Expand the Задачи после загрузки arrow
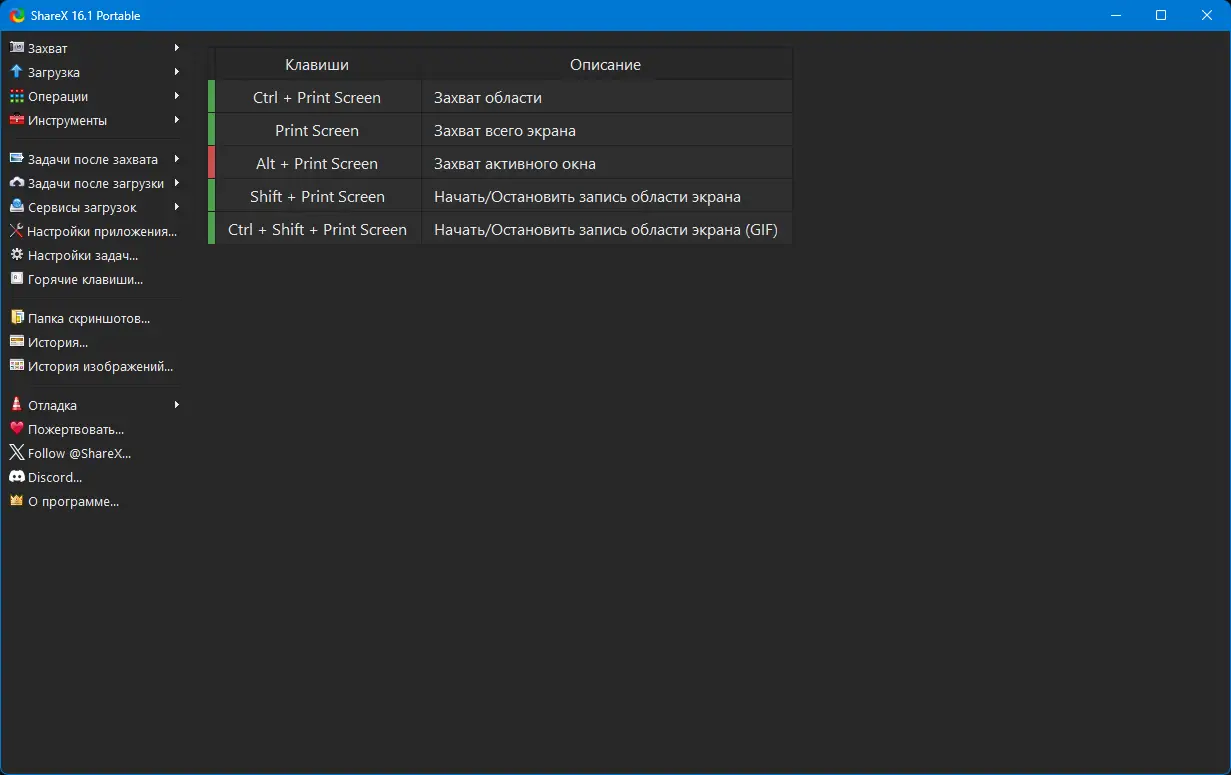 176,183
